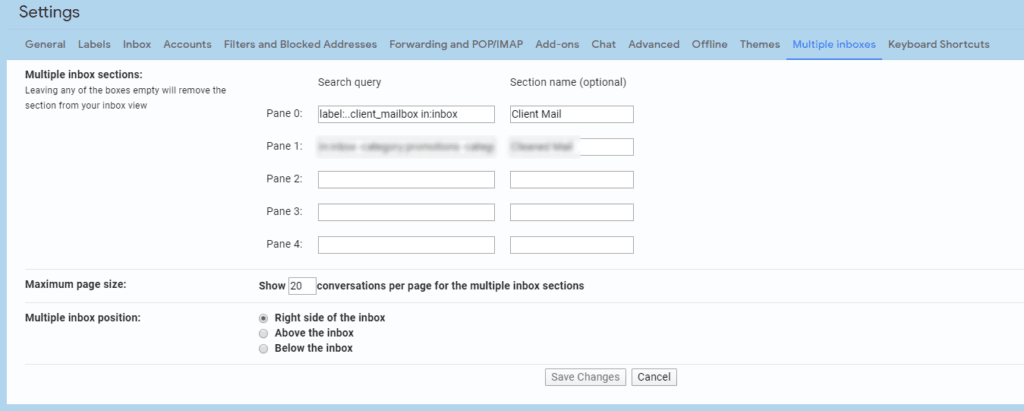Click the Pane 2 search query field
The image size is (1024, 411).
pos(406,180)
